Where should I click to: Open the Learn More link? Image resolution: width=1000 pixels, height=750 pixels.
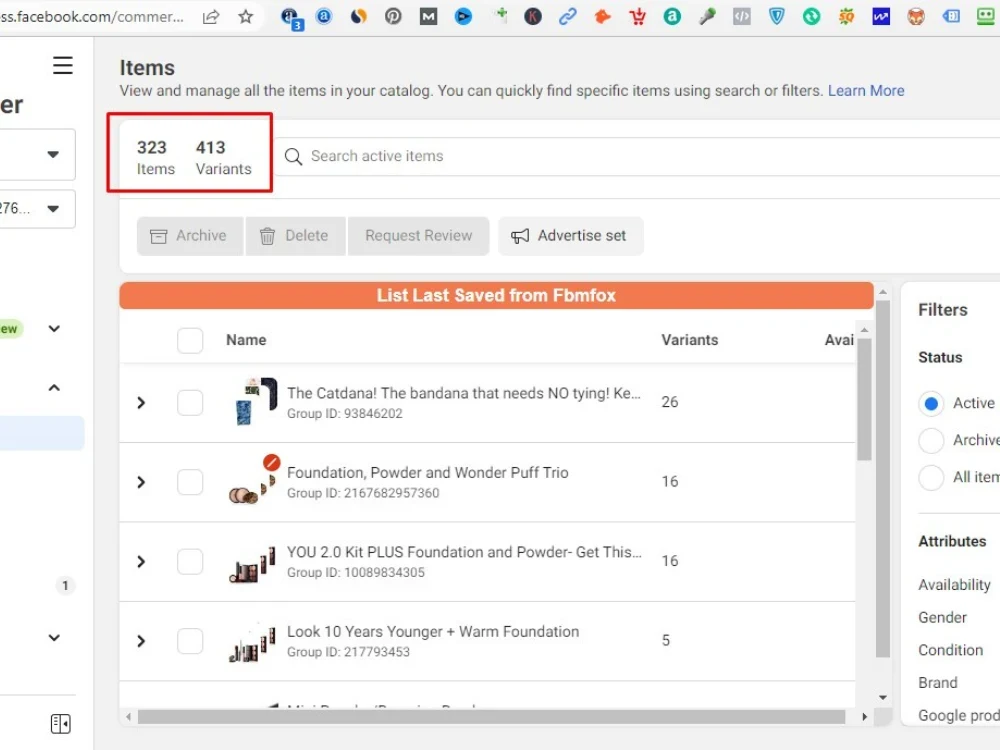click(x=865, y=91)
